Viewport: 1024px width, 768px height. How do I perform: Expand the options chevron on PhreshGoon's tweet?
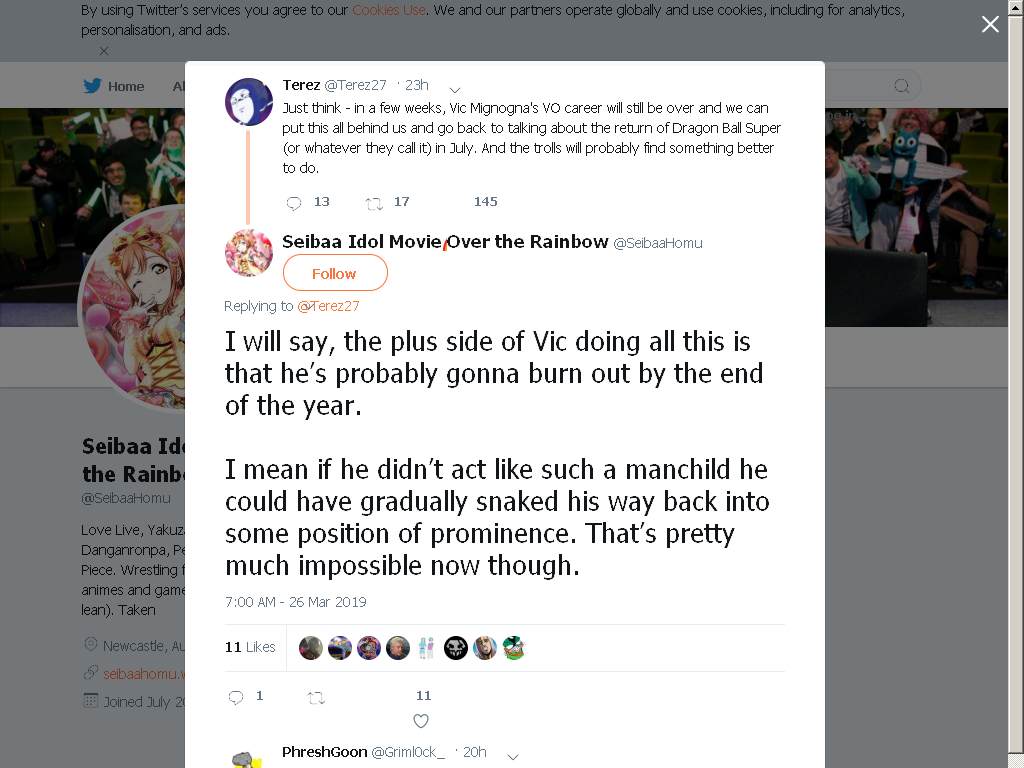point(513,757)
